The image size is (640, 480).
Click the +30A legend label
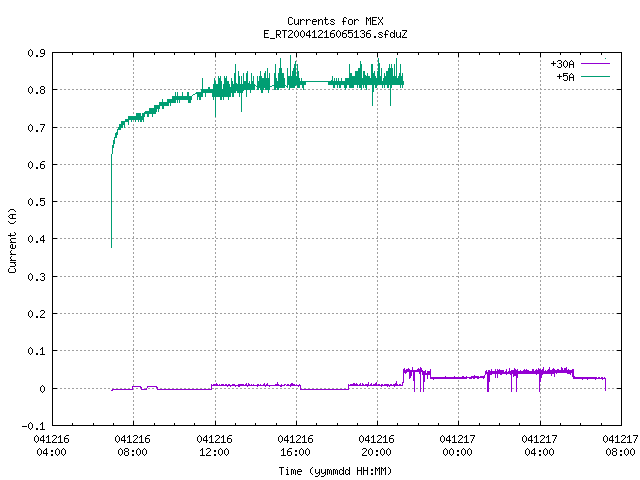tap(562, 64)
